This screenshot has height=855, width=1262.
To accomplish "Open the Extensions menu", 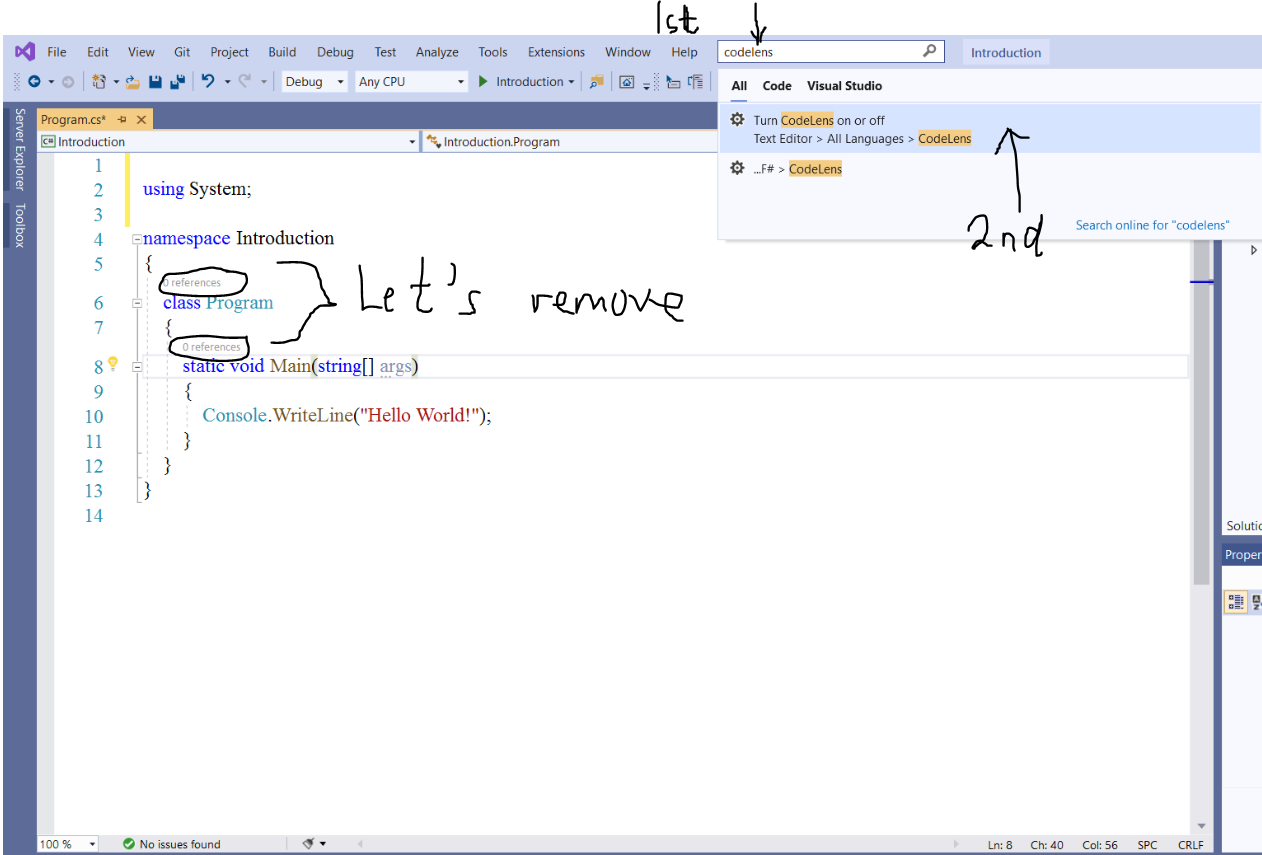I will coord(556,52).
